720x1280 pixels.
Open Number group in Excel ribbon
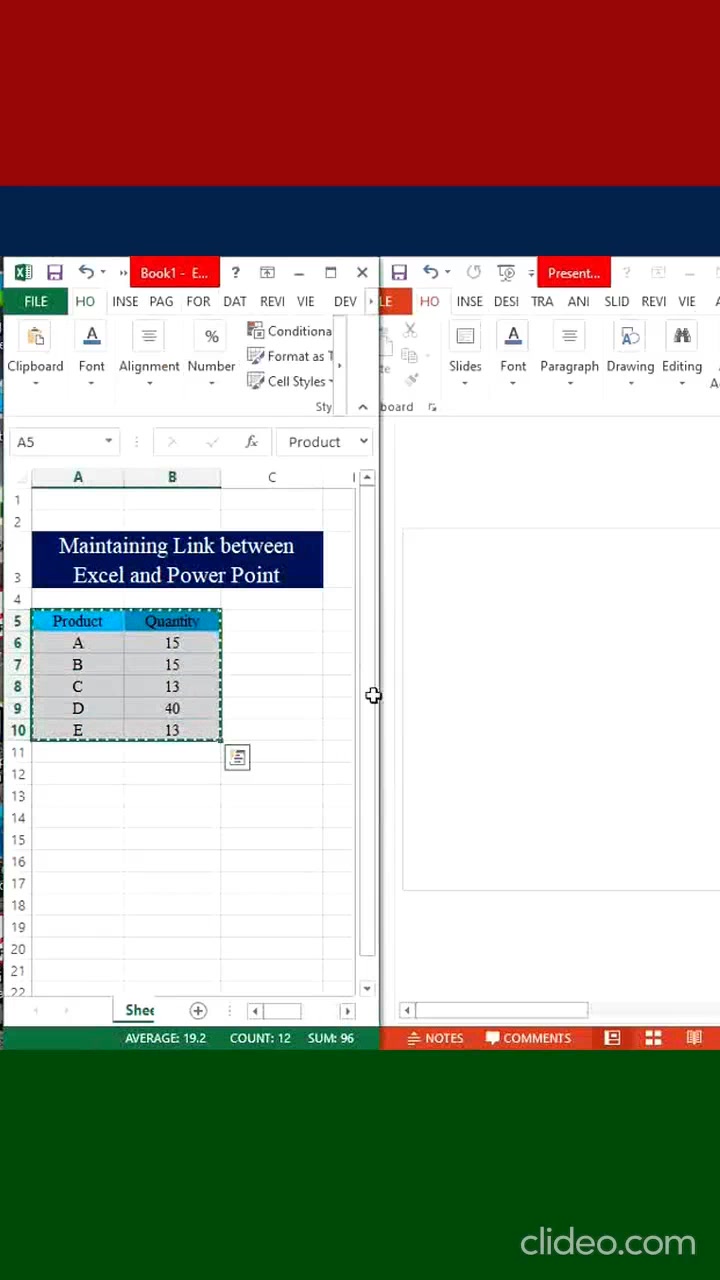point(211,355)
